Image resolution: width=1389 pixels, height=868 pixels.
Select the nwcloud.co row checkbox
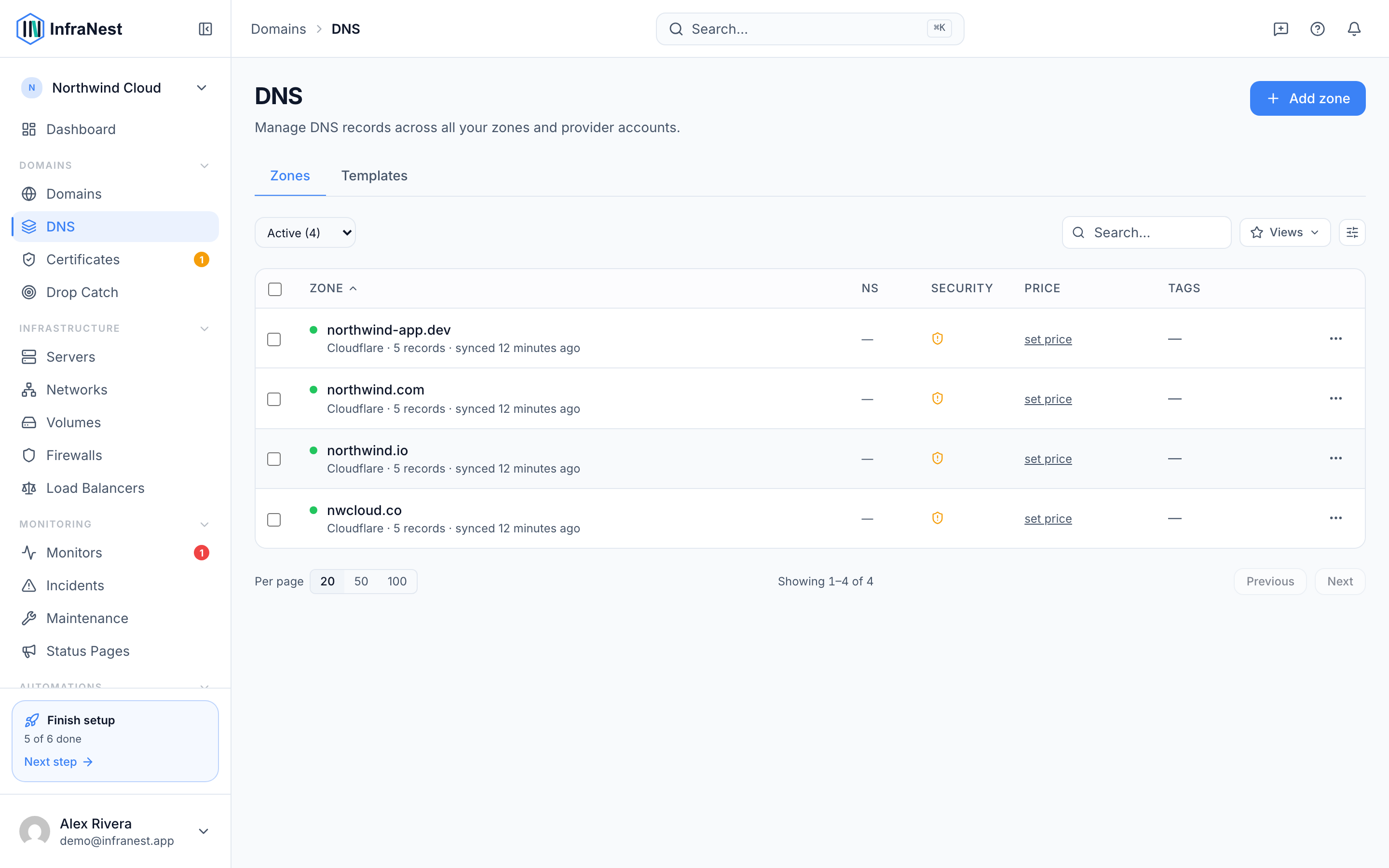(x=274, y=519)
